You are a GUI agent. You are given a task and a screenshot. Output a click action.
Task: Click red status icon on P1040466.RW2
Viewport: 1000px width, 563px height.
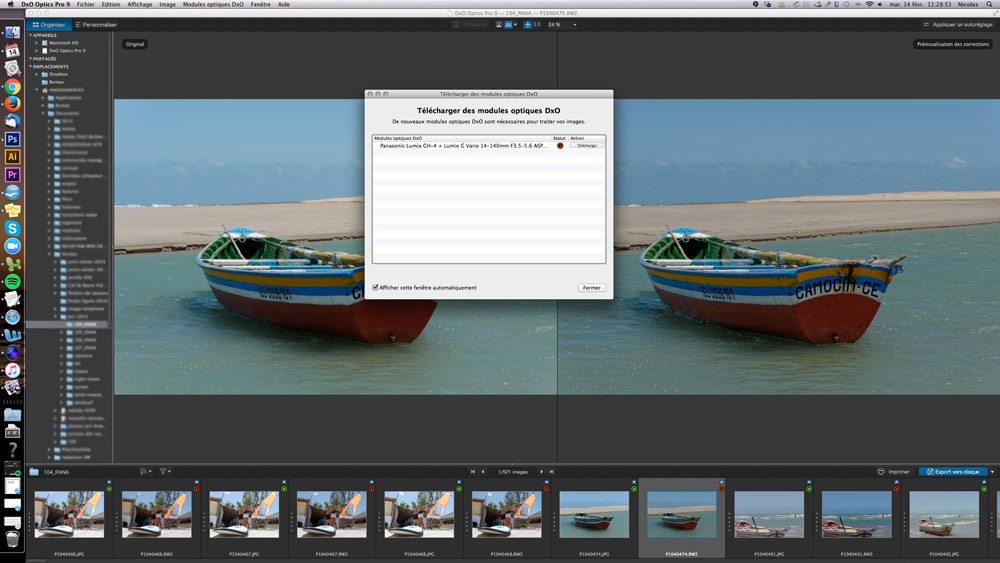coord(196,489)
